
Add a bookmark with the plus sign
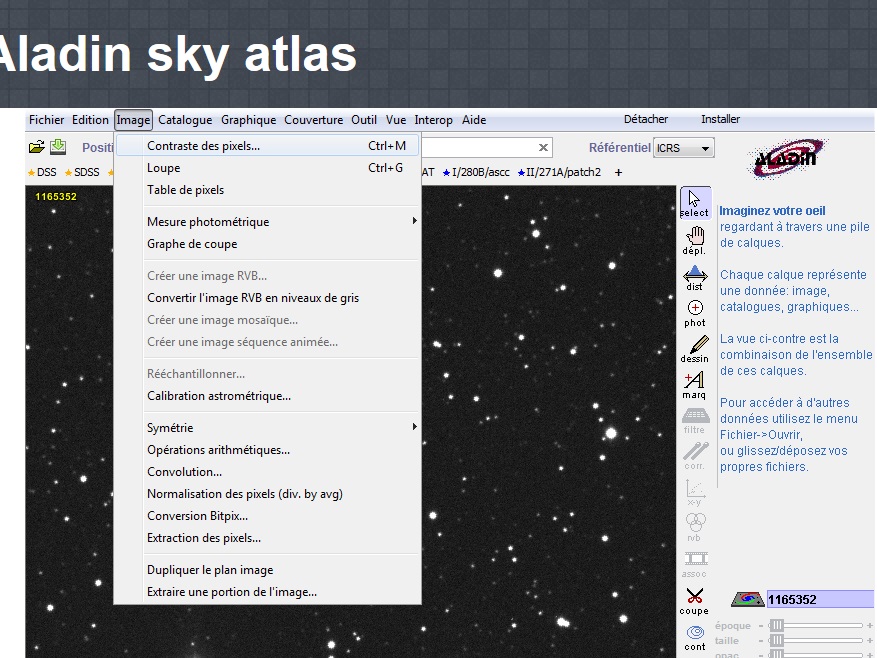[618, 172]
